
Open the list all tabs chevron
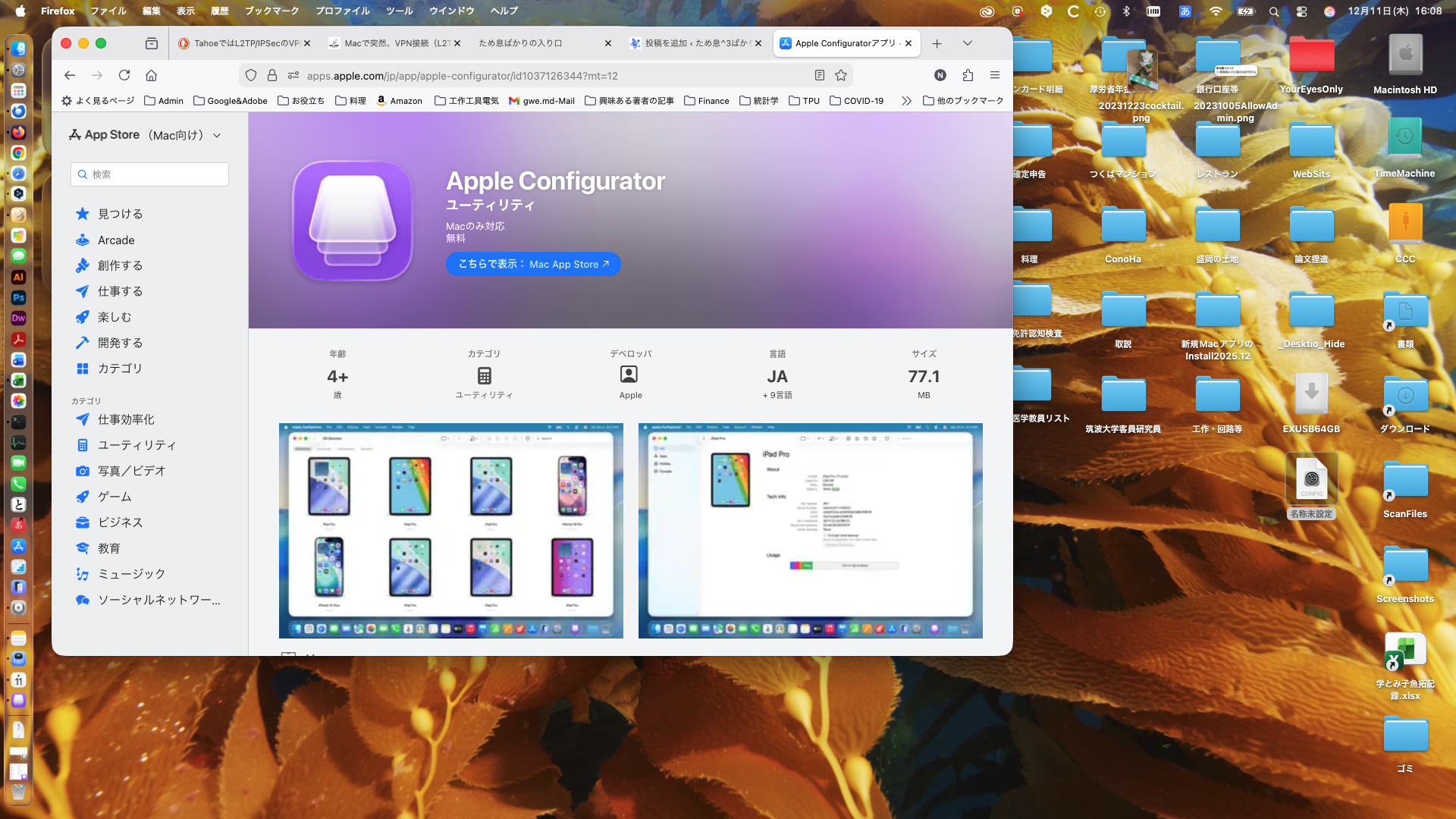(967, 43)
